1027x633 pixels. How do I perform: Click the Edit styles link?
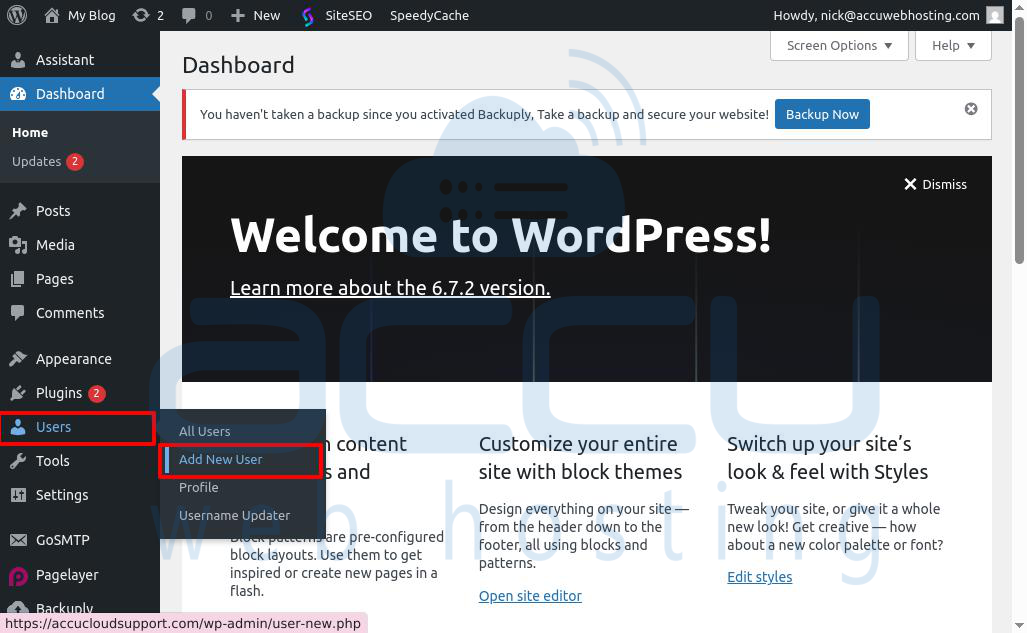pyautogui.click(x=760, y=577)
